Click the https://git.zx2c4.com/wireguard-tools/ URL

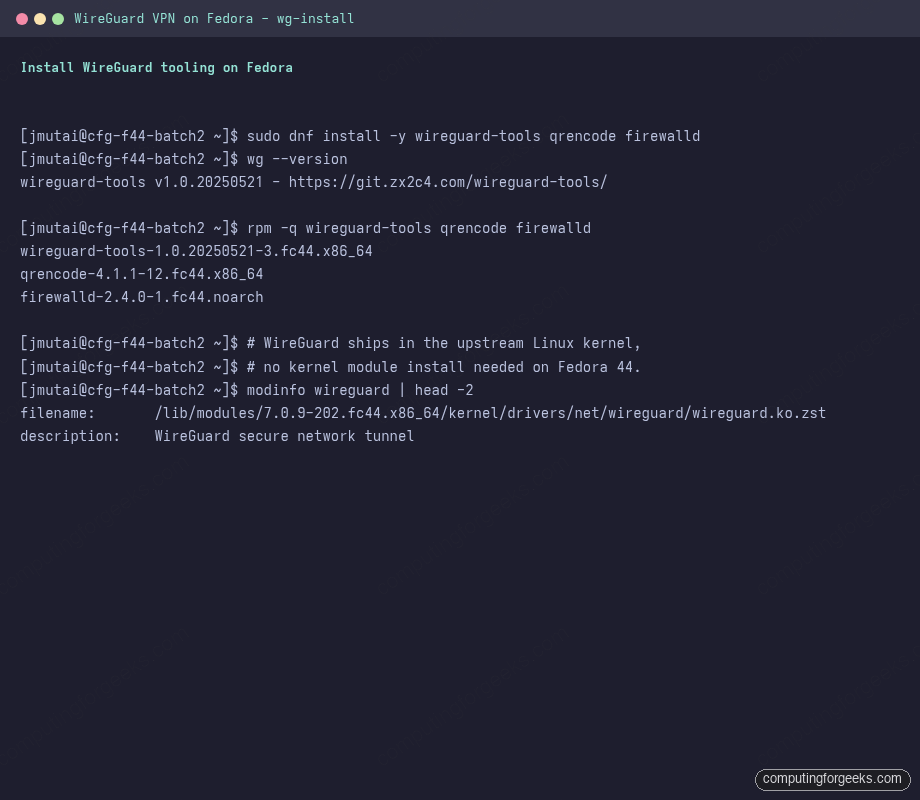(448, 182)
